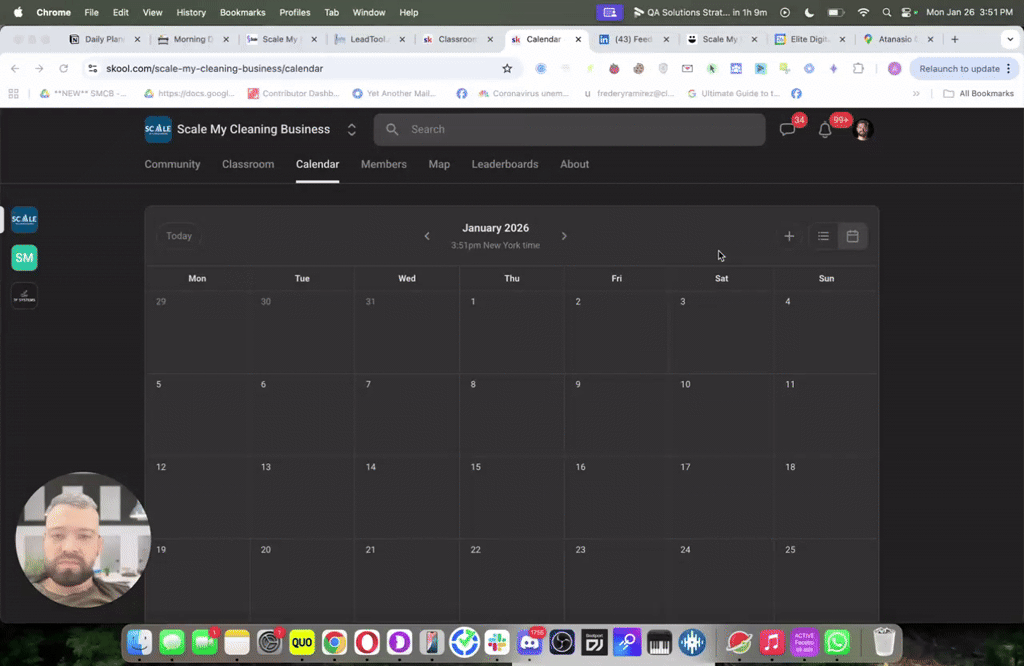Open Opera browser from the Dock
Screen dimensions: 1024x666
[x=367, y=642]
